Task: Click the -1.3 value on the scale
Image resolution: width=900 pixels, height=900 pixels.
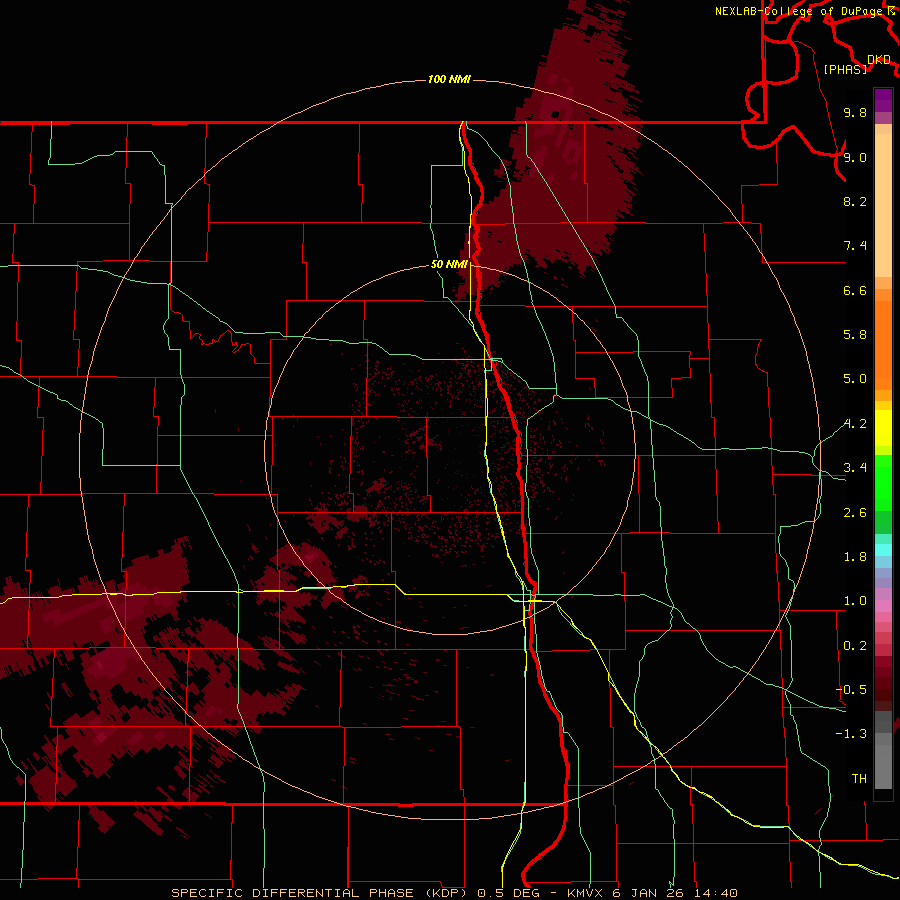Action: click(x=851, y=734)
